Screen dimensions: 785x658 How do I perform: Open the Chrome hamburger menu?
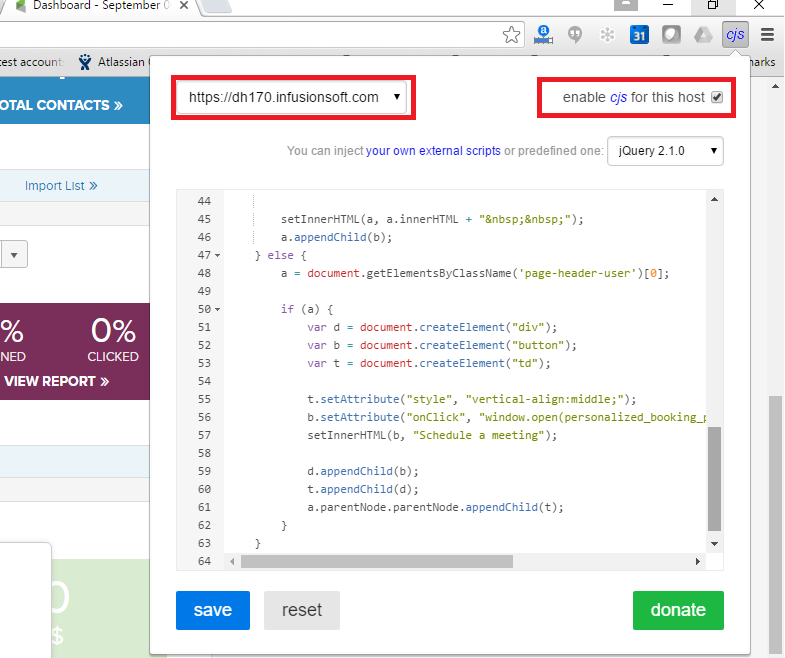[x=767, y=35]
